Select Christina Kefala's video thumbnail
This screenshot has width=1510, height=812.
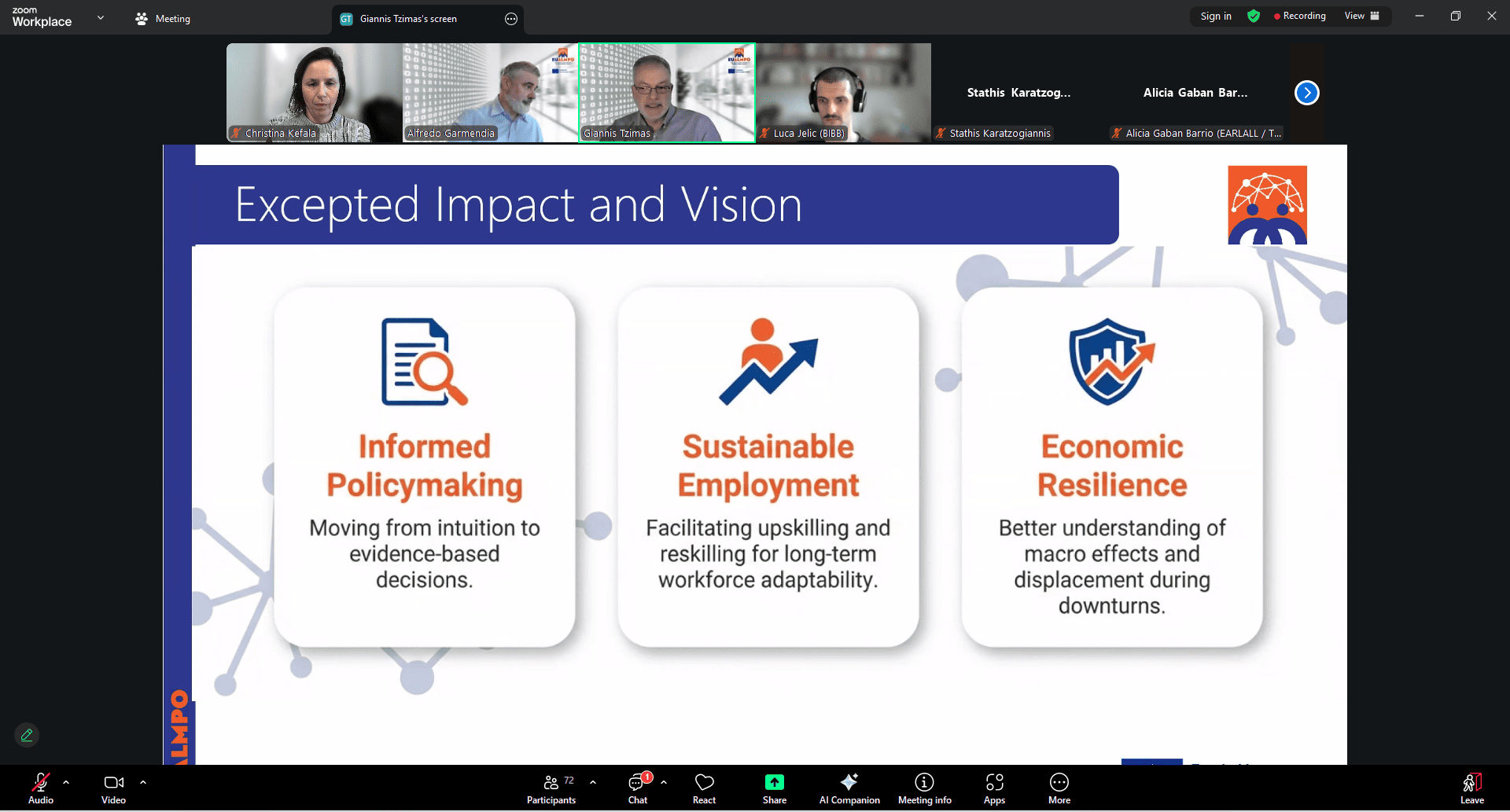[x=314, y=93]
